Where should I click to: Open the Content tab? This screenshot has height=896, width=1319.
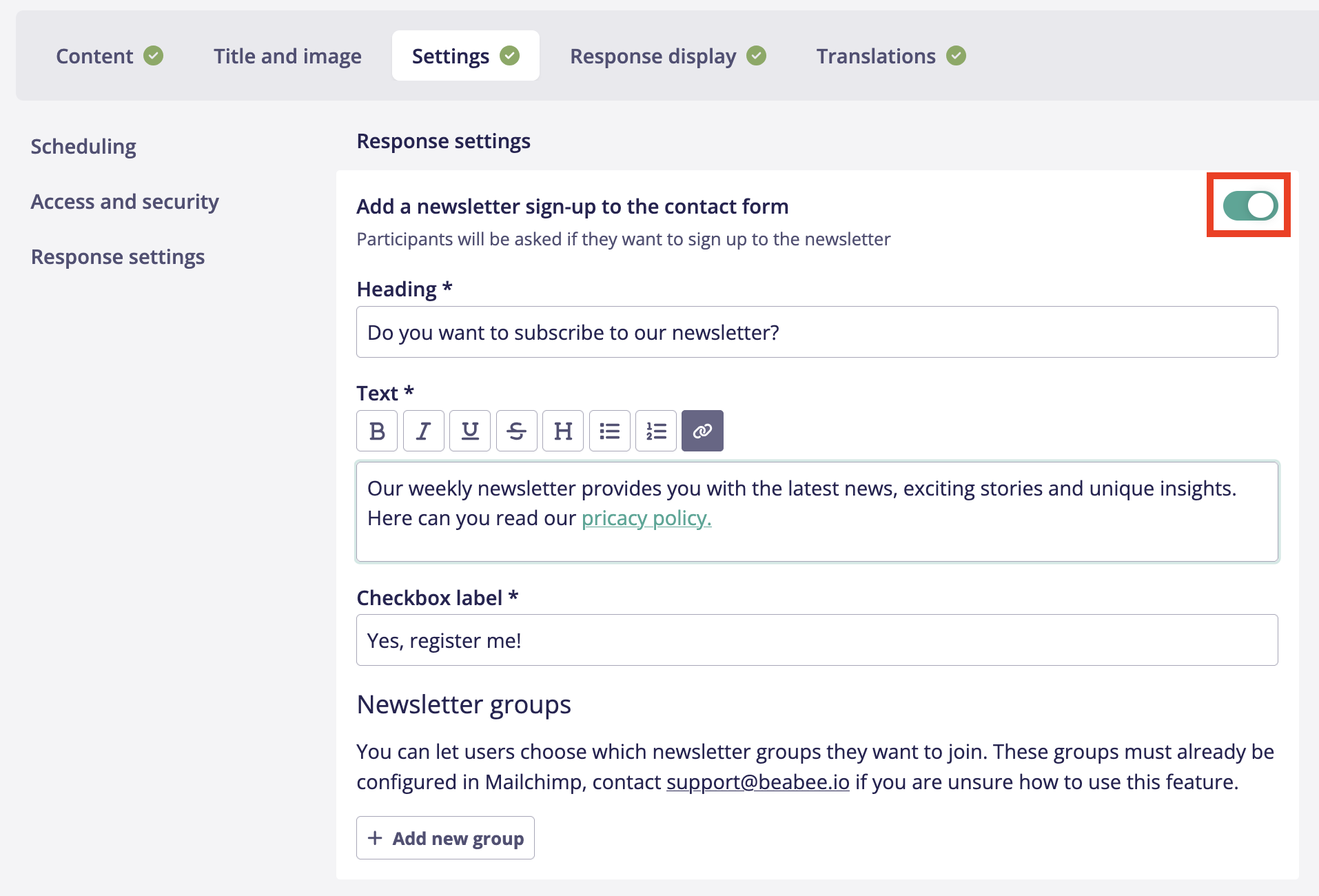[x=109, y=56]
